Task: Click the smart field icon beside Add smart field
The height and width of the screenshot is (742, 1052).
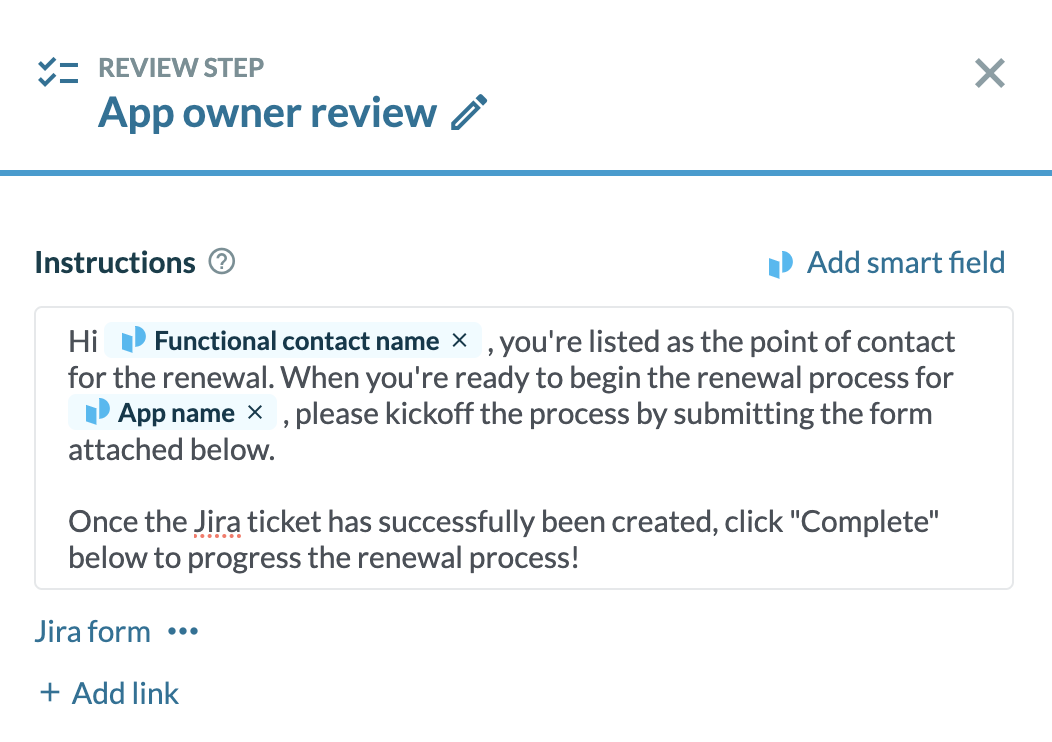Action: [781, 264]
